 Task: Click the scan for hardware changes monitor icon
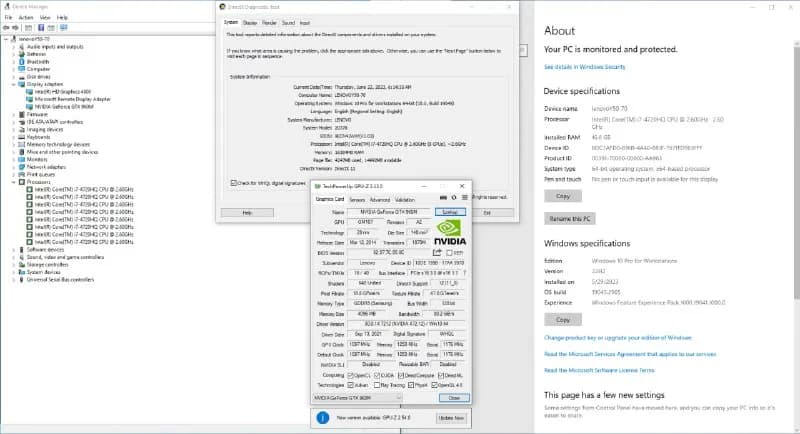[64, 28]
